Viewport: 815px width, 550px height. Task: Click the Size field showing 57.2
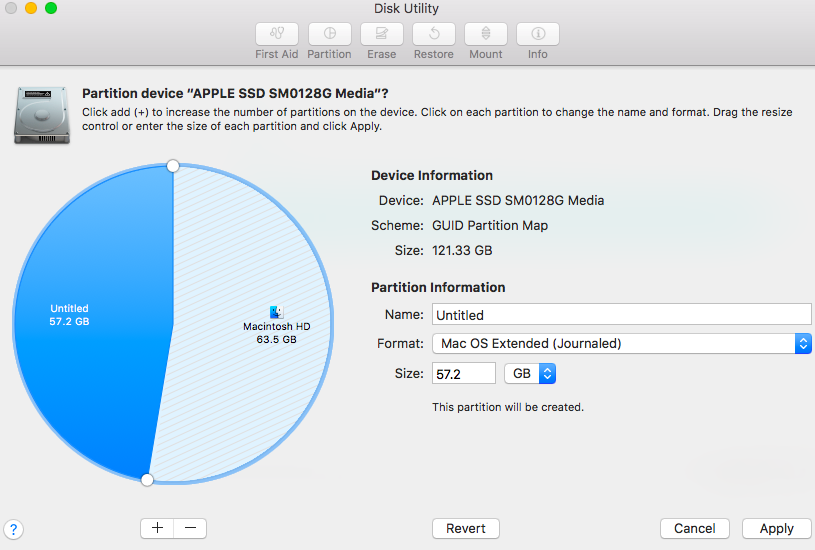(x=464, y=374)
